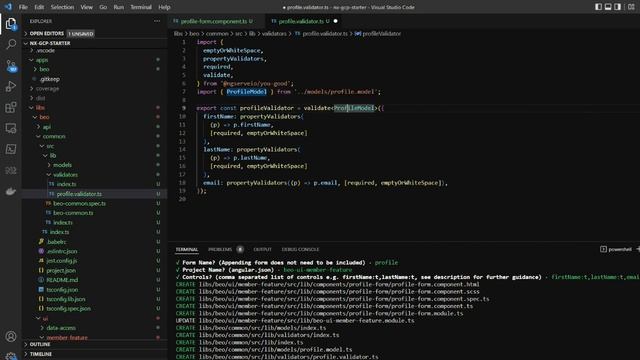Open the Accounts icon
This screenshot has width=640, height=360.
11,336
